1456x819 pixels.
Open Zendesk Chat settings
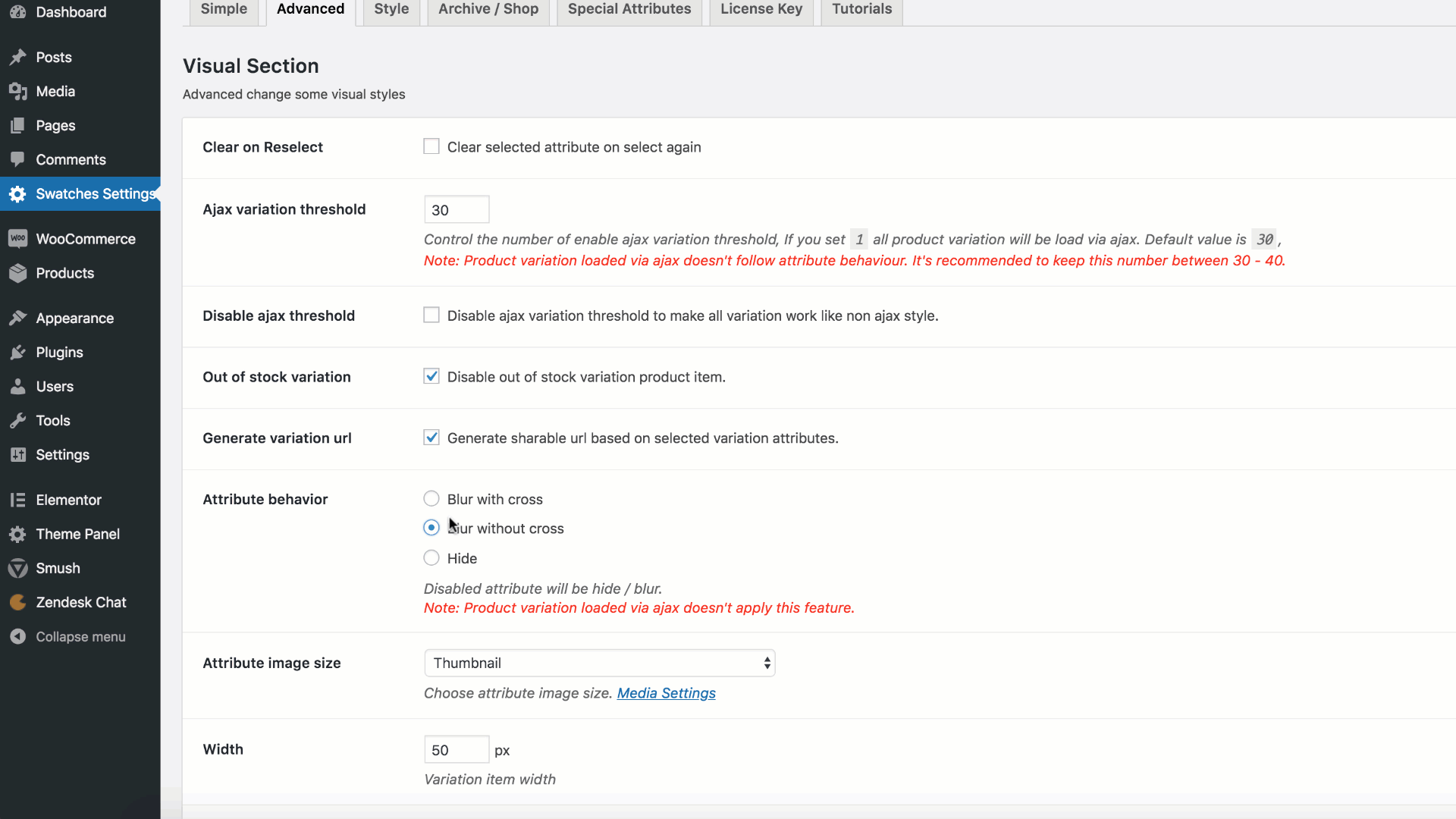[81, 602]
